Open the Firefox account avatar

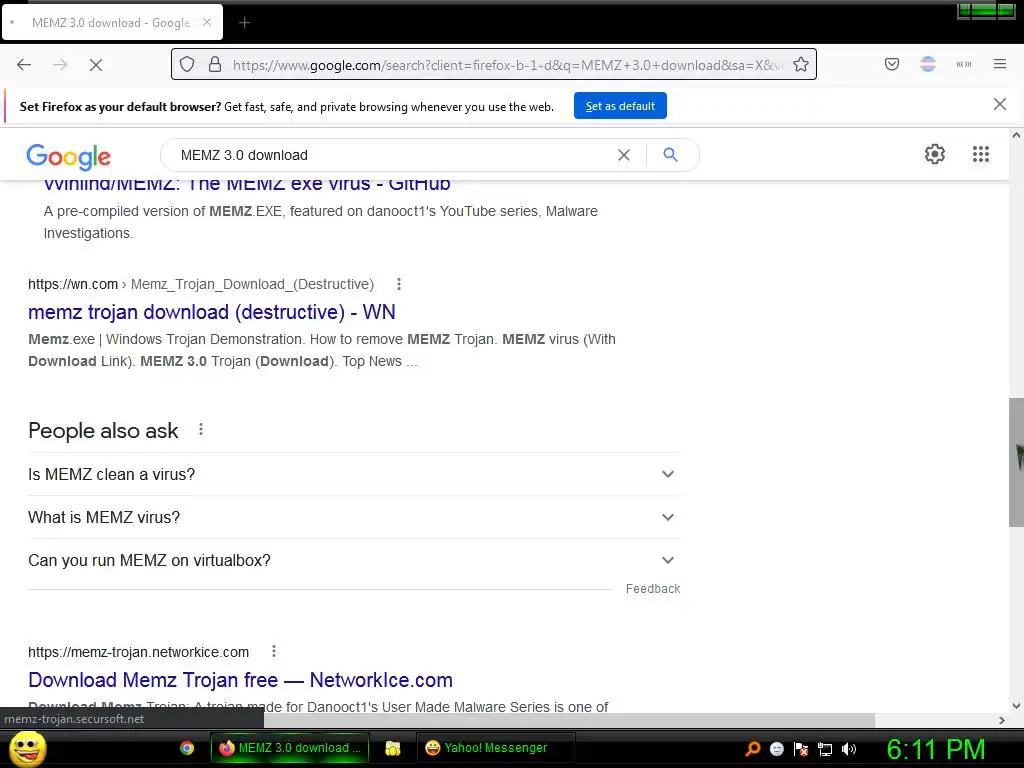(x=928, y=64)
